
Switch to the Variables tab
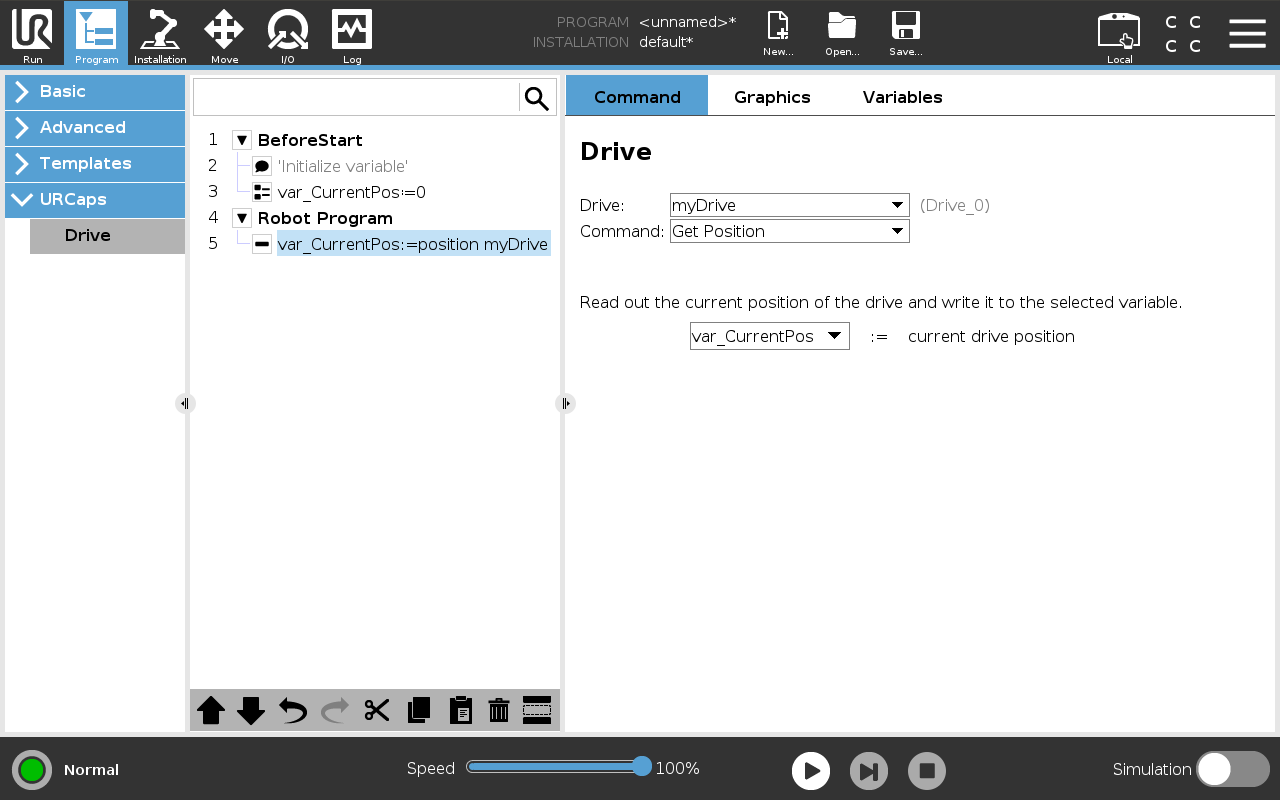click(902, 97)
